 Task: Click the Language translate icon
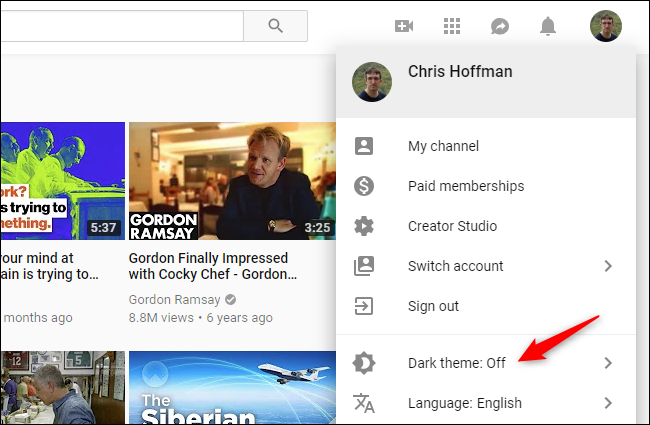coord(364,403)
